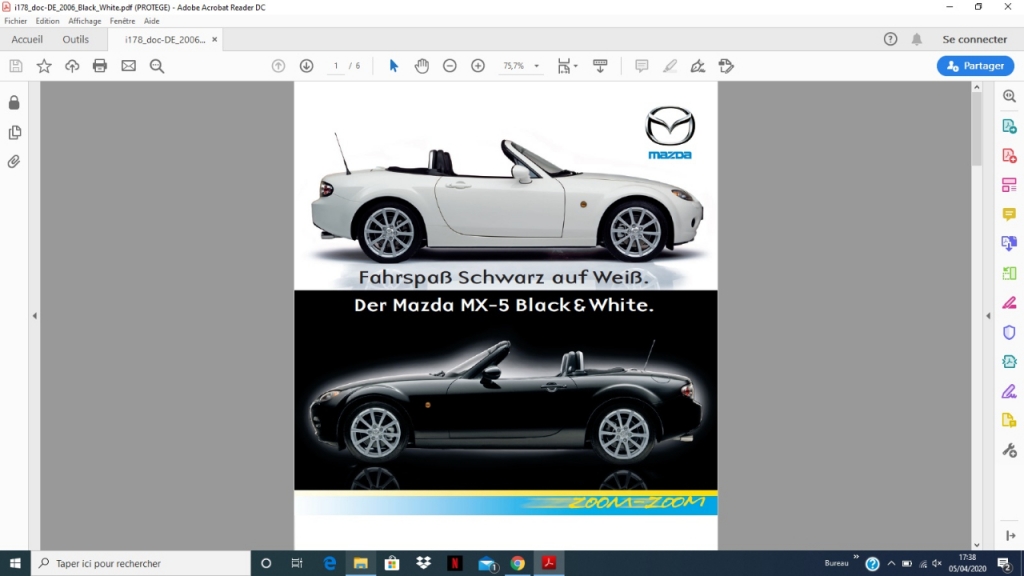Select the text highlighter tool

[670, 66]
